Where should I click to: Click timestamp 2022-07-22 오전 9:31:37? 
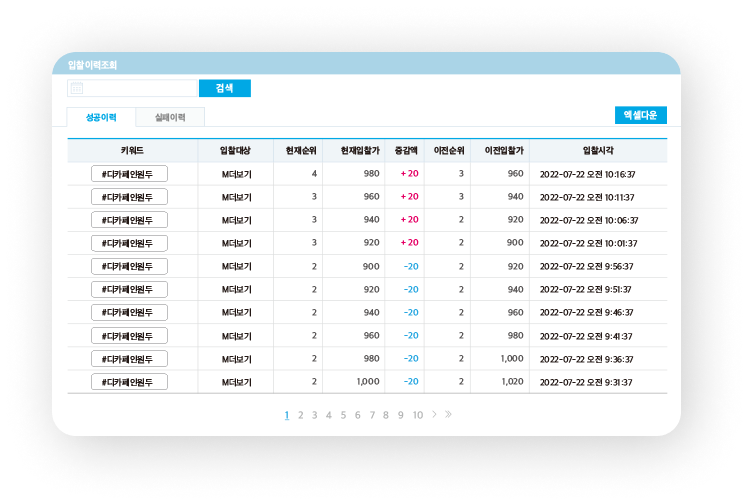(x=586, y=382)
